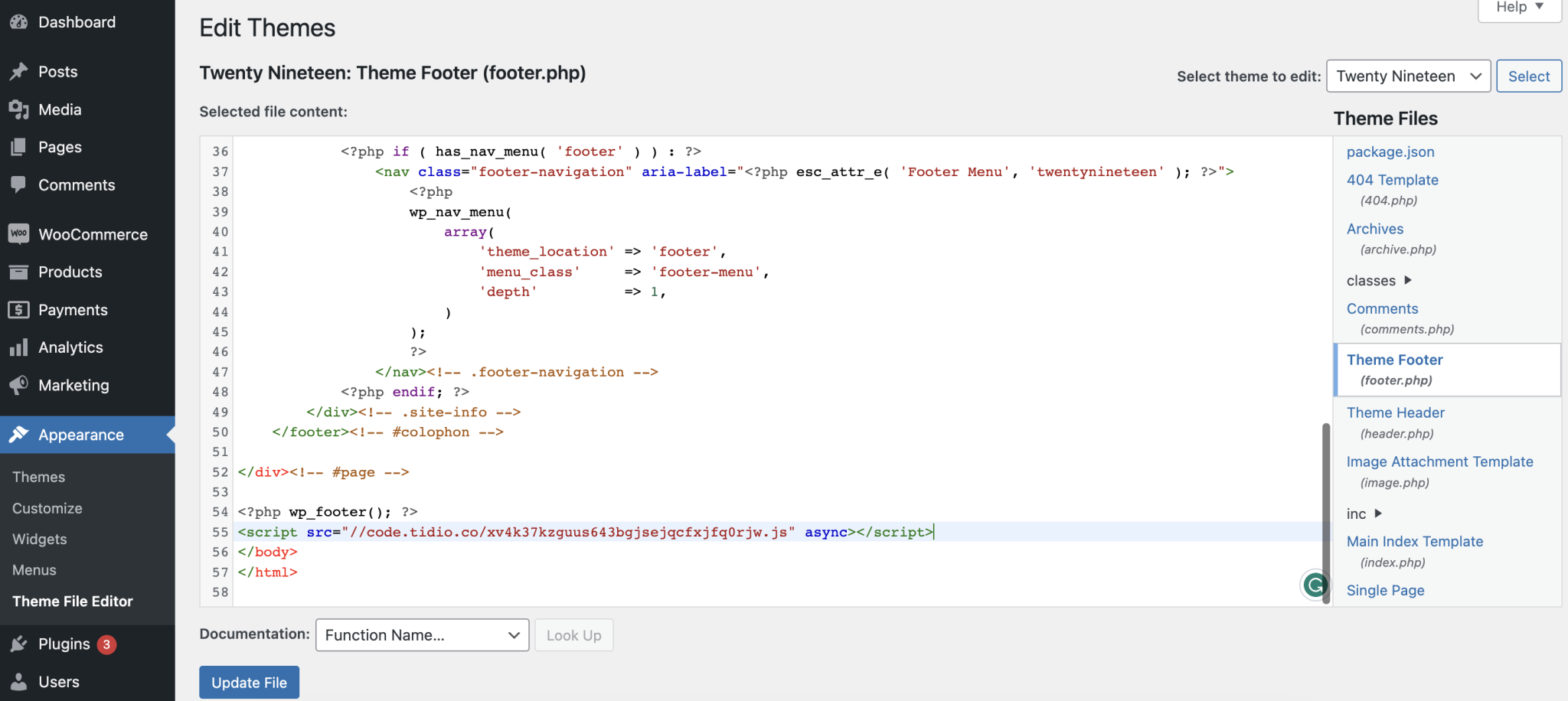Open the WooCommerce panel icon
This screenshot has height=701, width=1568.
pos(19,233)
